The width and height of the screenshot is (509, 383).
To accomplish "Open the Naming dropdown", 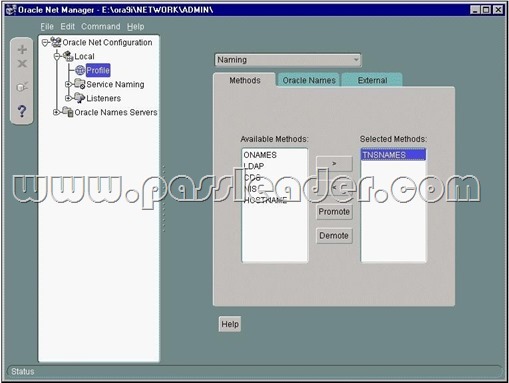I will [x=288, y=60].
